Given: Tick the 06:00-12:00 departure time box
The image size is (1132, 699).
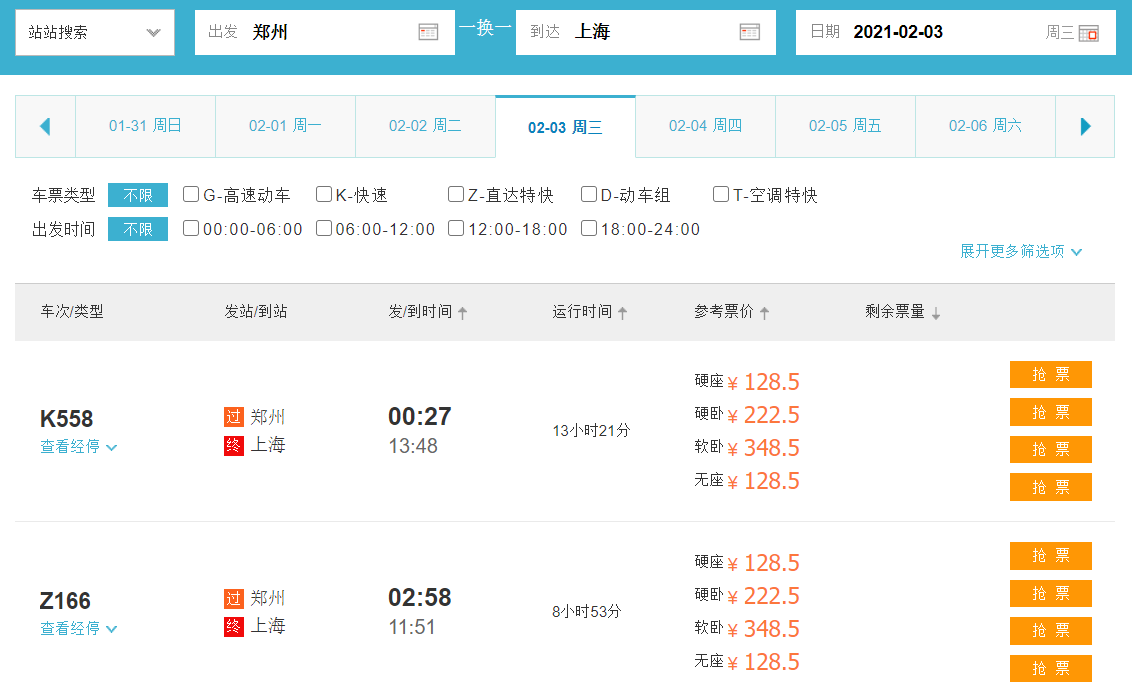Looking at the screenshot, I should pyautogui.click(x=324, y=228).
